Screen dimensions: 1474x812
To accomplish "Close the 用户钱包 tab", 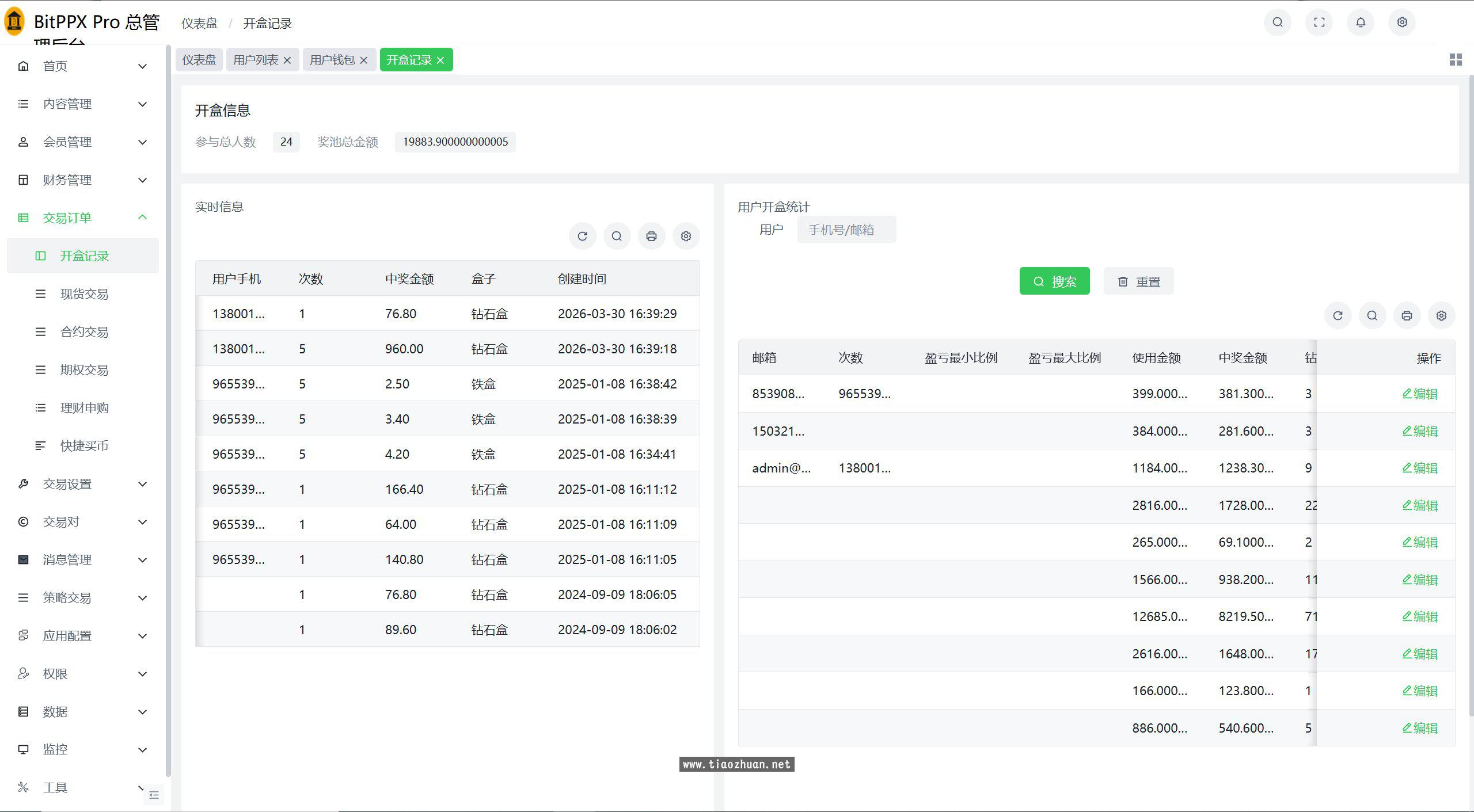I will click(363, 60).
